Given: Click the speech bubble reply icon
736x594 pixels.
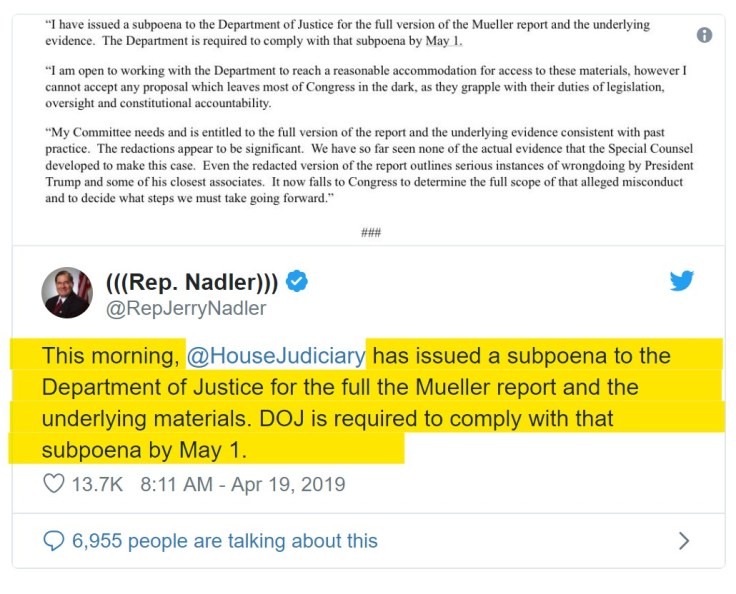Looking at the screenshot, I should (x=54, y=541).
